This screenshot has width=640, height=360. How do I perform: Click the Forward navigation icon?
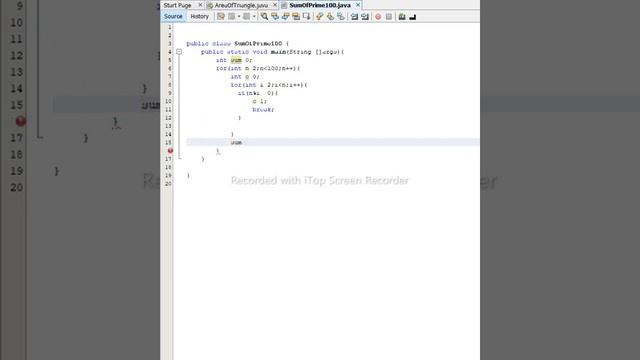[247, 16]
